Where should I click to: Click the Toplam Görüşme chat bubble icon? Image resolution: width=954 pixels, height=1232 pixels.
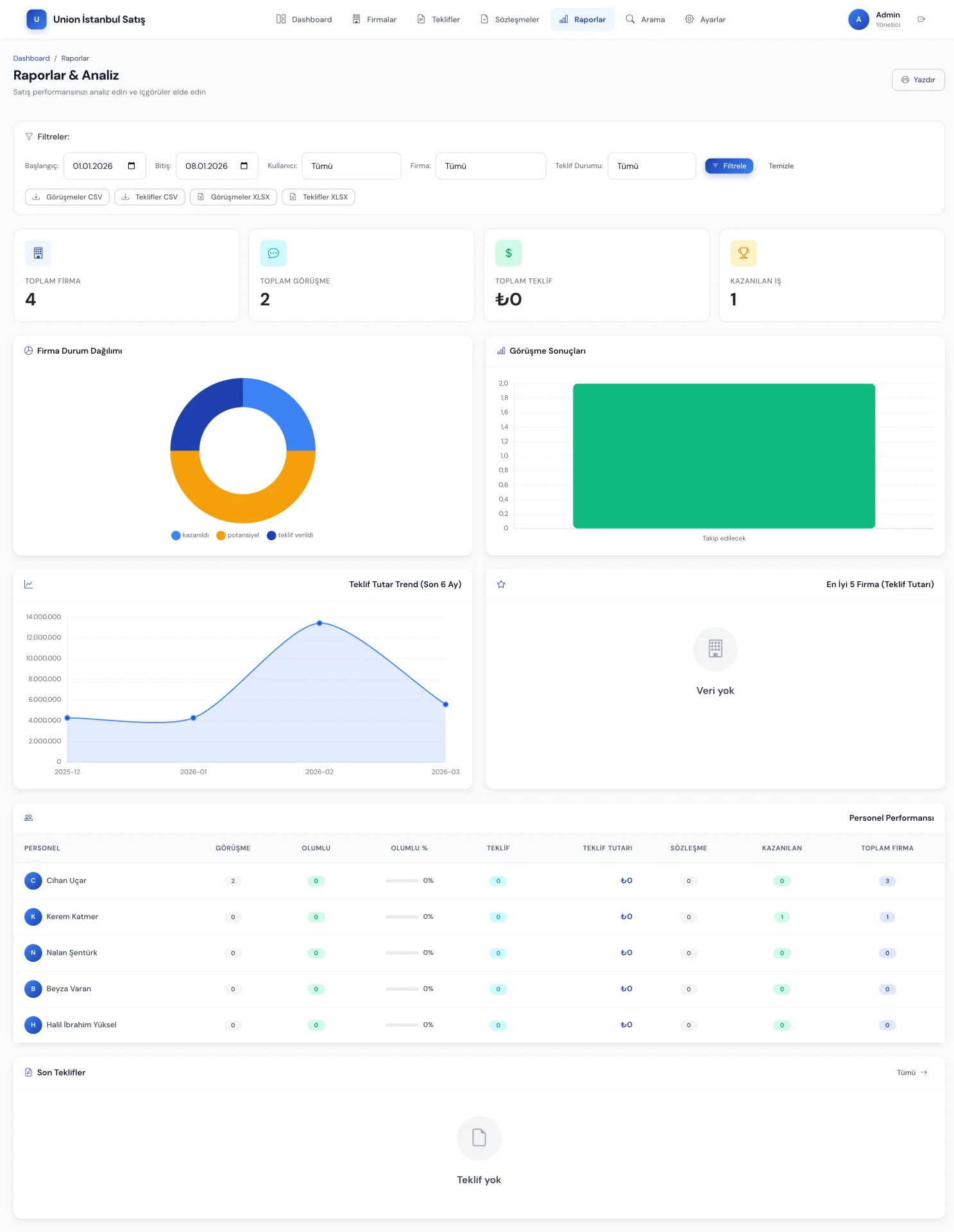coord(273,253)
